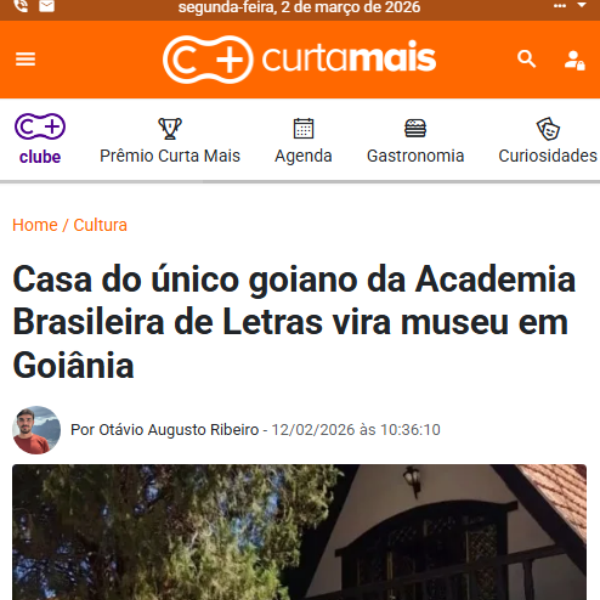600x600 pixels.
Task: Click the author's round avatar photo
Action: coord(36,430)
